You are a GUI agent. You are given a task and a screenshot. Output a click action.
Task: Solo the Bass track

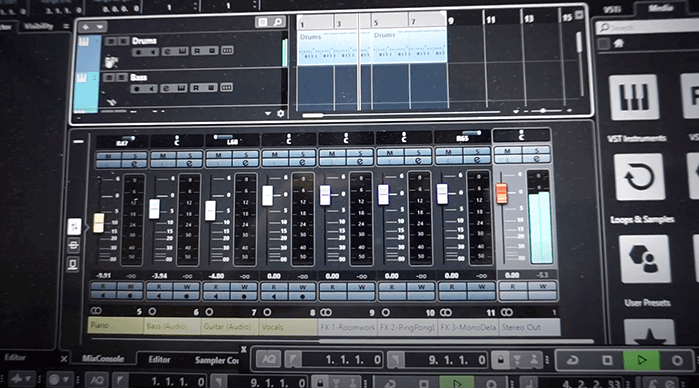coord(121,78)
